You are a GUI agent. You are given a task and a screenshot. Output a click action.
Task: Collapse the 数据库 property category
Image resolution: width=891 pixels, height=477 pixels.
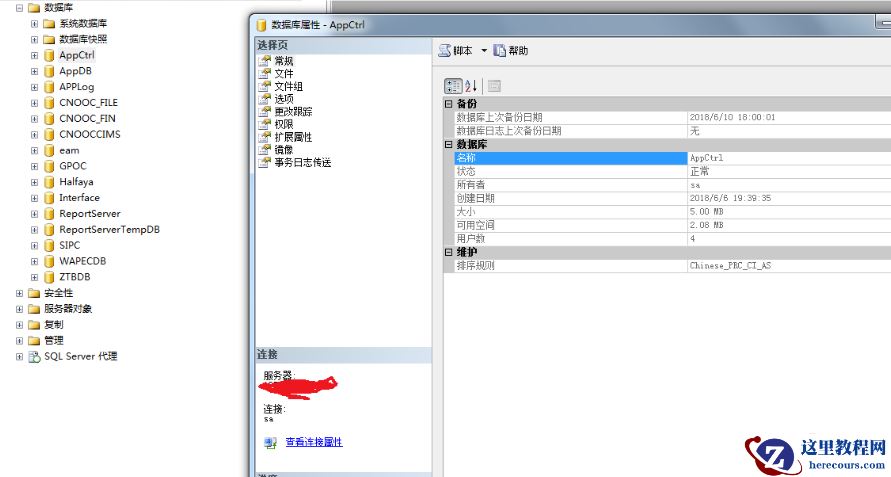[448, 144]
